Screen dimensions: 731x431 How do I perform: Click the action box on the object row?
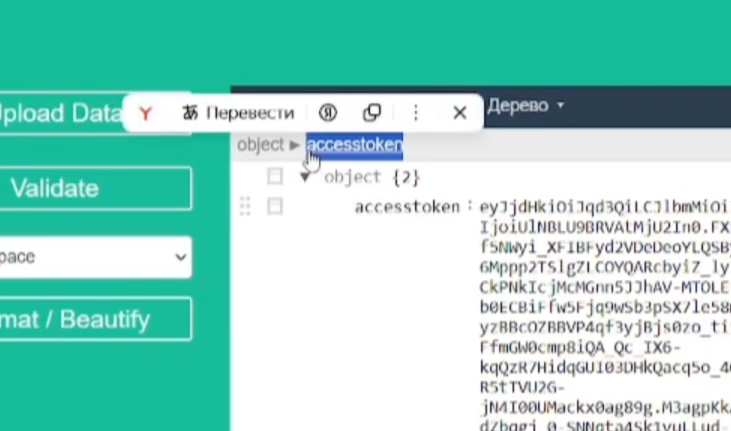coord(275,177)
